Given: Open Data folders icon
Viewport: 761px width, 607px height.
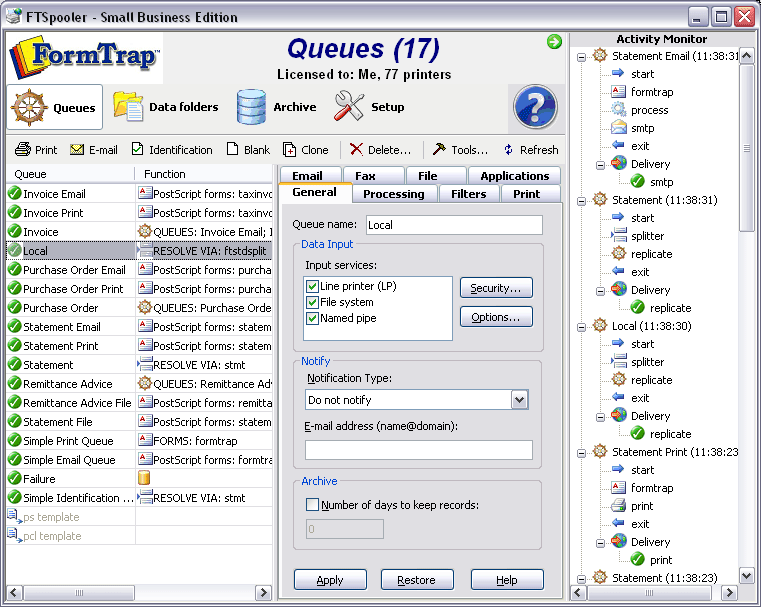Looking at the screenshot, I should [x=128, y=106].
